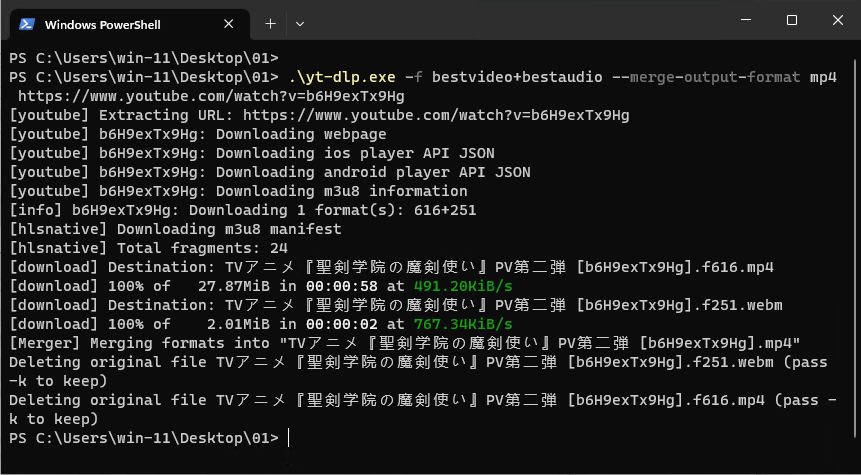The height and width of the screenshot is (475, 861).
Task: Click the green 491.20KiB/s speed value
Action: tap(463, 286)
